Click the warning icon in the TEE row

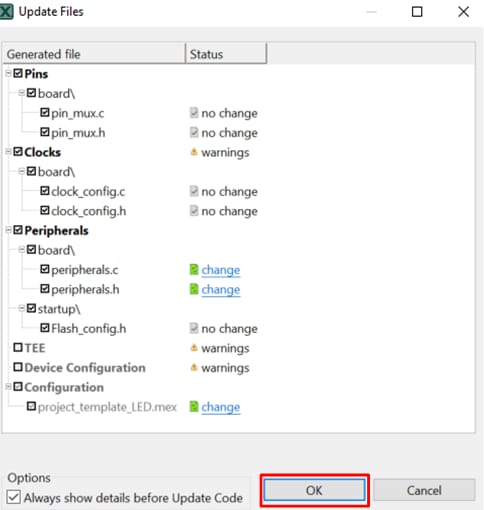(x=194, y=348)
